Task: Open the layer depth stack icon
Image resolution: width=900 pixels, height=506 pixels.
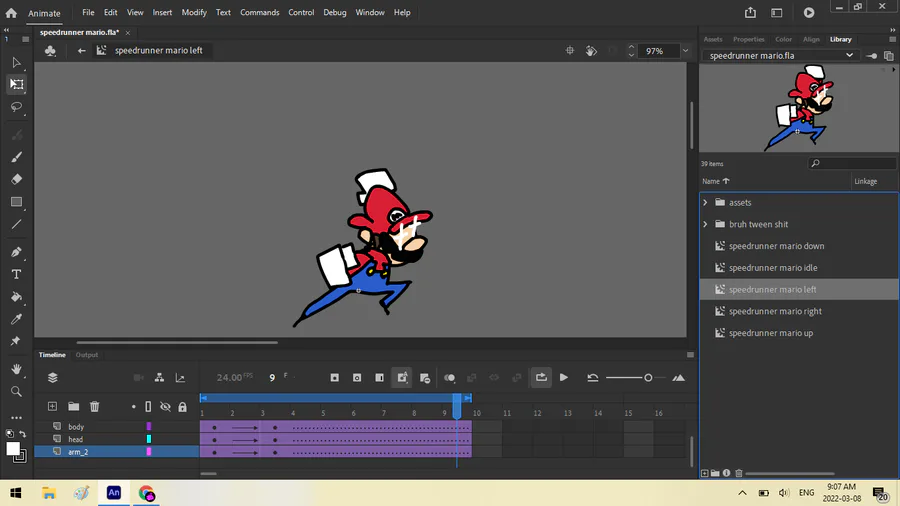Action: (53, 377)
